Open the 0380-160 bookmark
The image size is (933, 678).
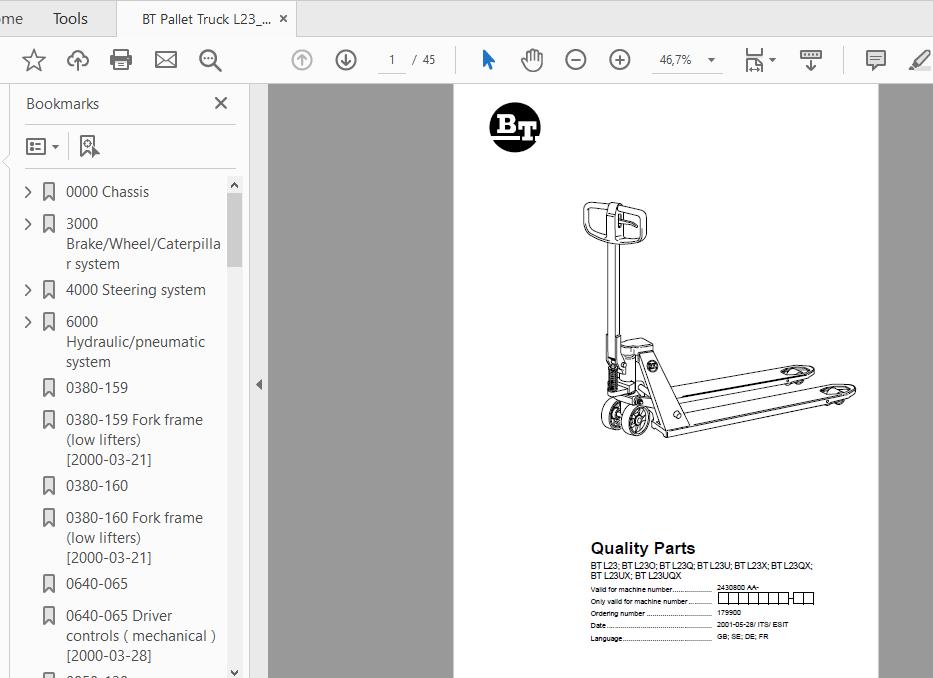click(97, 486)
